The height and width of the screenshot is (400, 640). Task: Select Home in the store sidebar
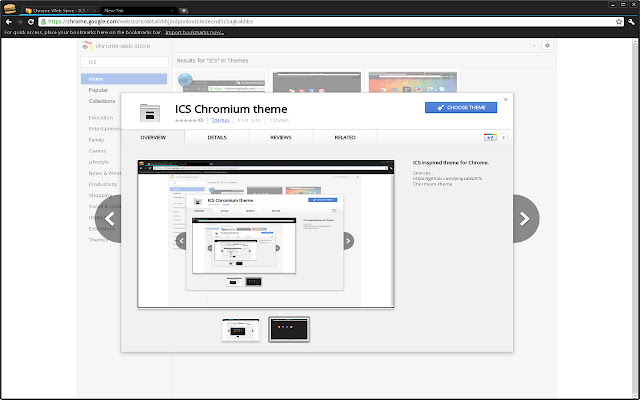point(124,79)
